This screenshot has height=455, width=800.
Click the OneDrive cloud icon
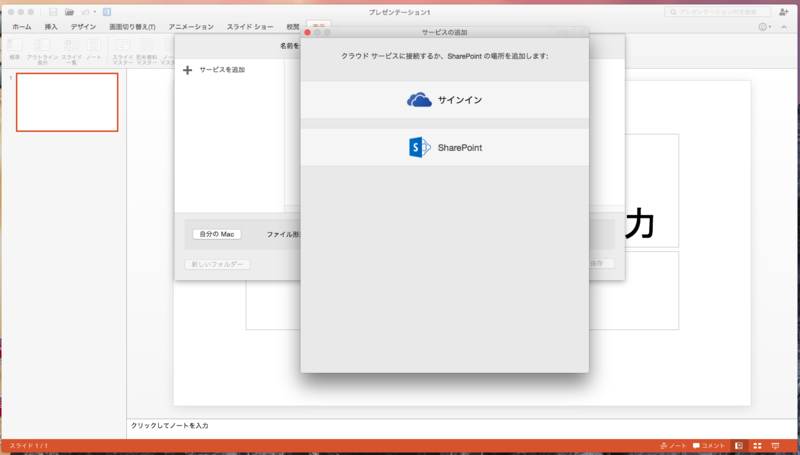[x=419, y=99]
